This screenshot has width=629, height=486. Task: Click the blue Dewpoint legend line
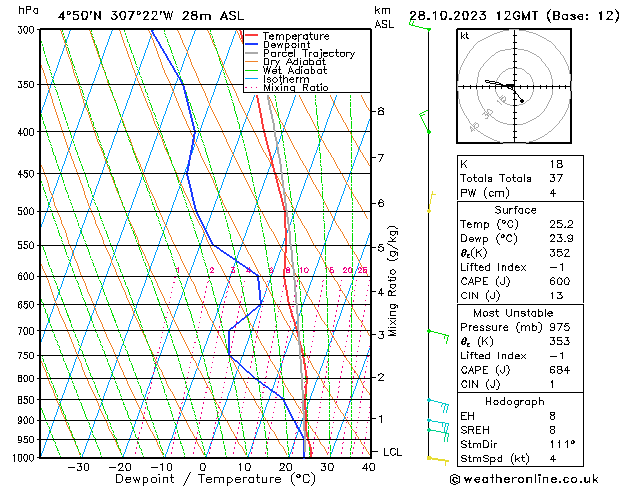[x=252, y=44]
